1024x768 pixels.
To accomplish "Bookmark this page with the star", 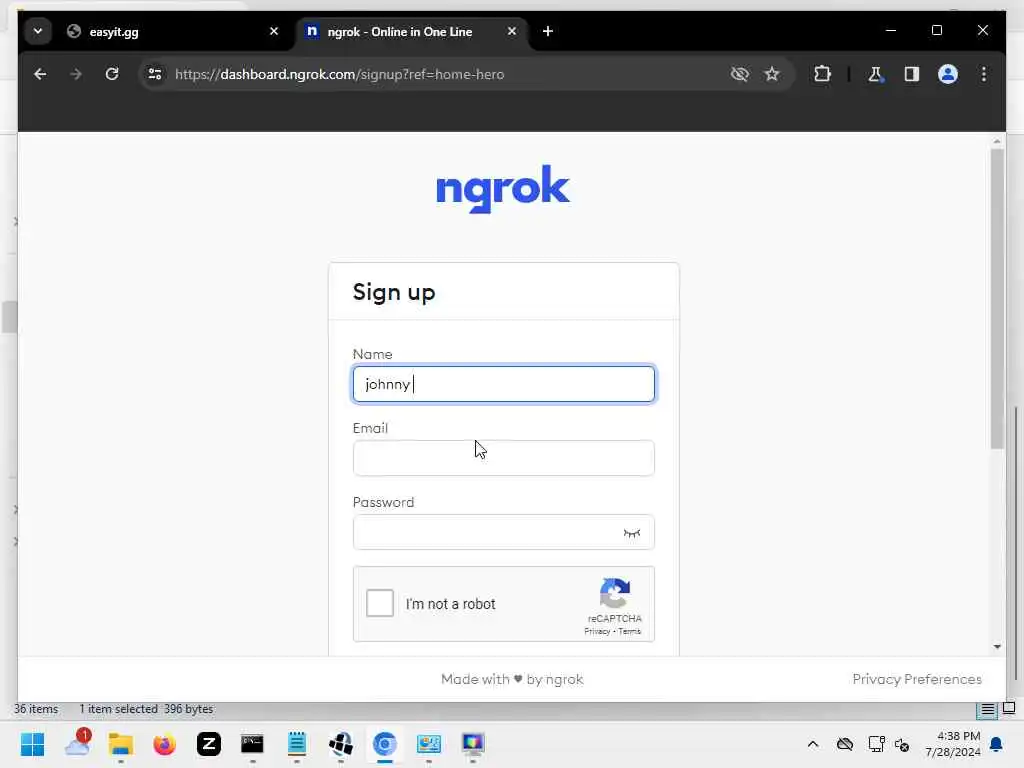I will (x=772, y=74).
